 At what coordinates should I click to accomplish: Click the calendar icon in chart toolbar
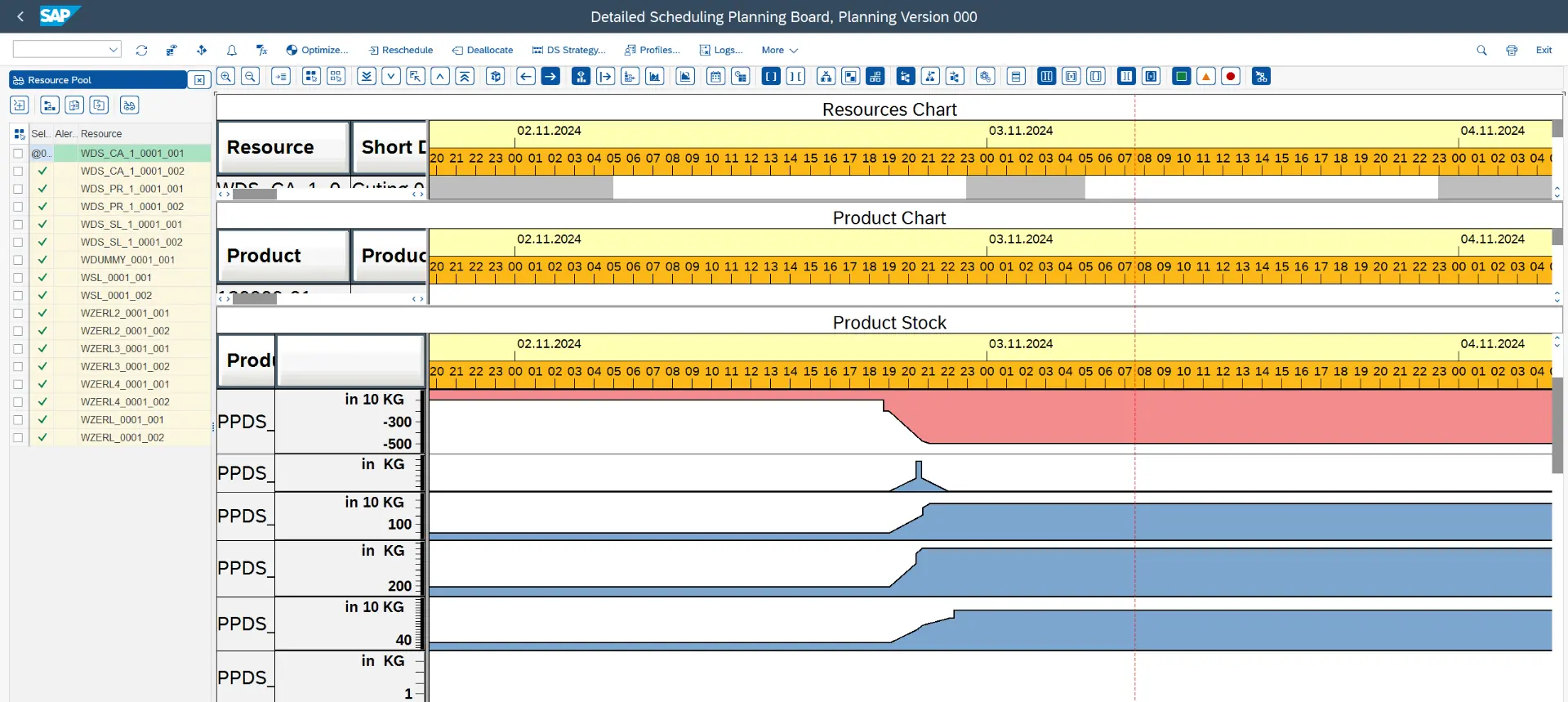715,76
